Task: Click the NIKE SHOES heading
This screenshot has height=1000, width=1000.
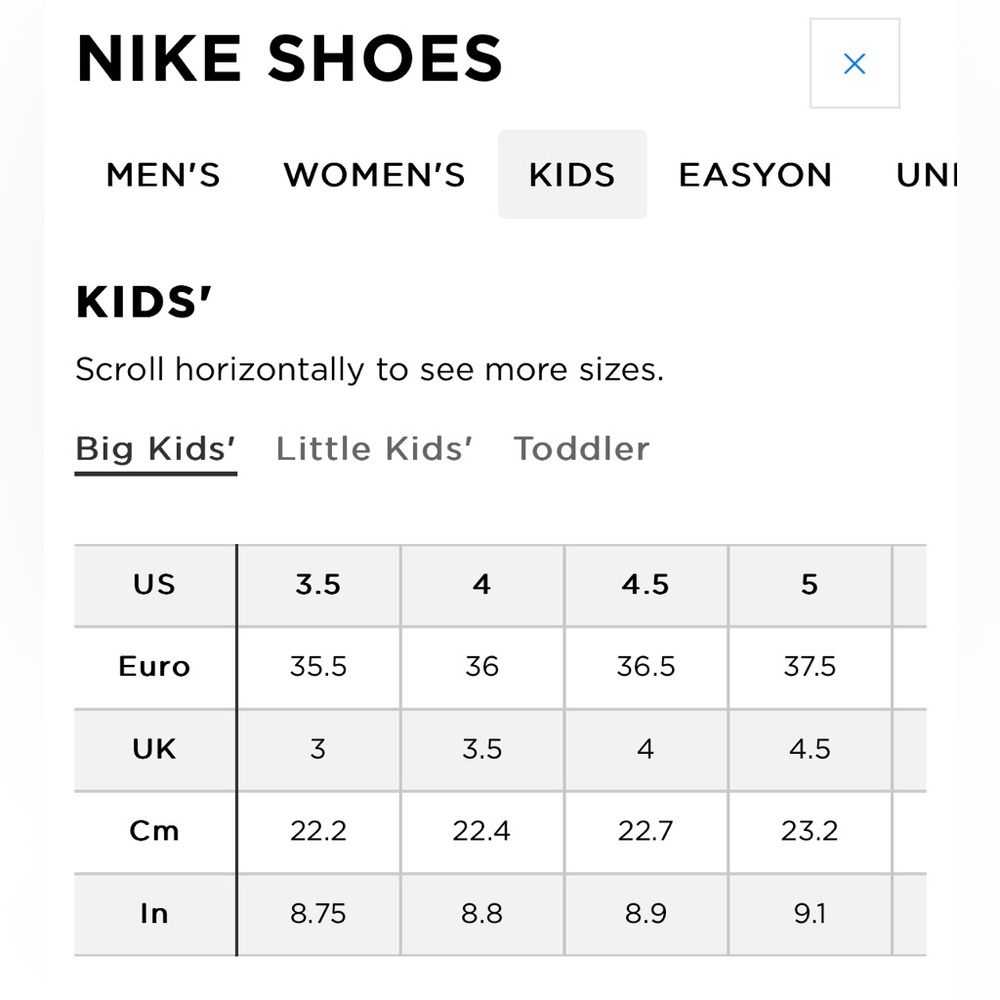Action: click(289, 59)
